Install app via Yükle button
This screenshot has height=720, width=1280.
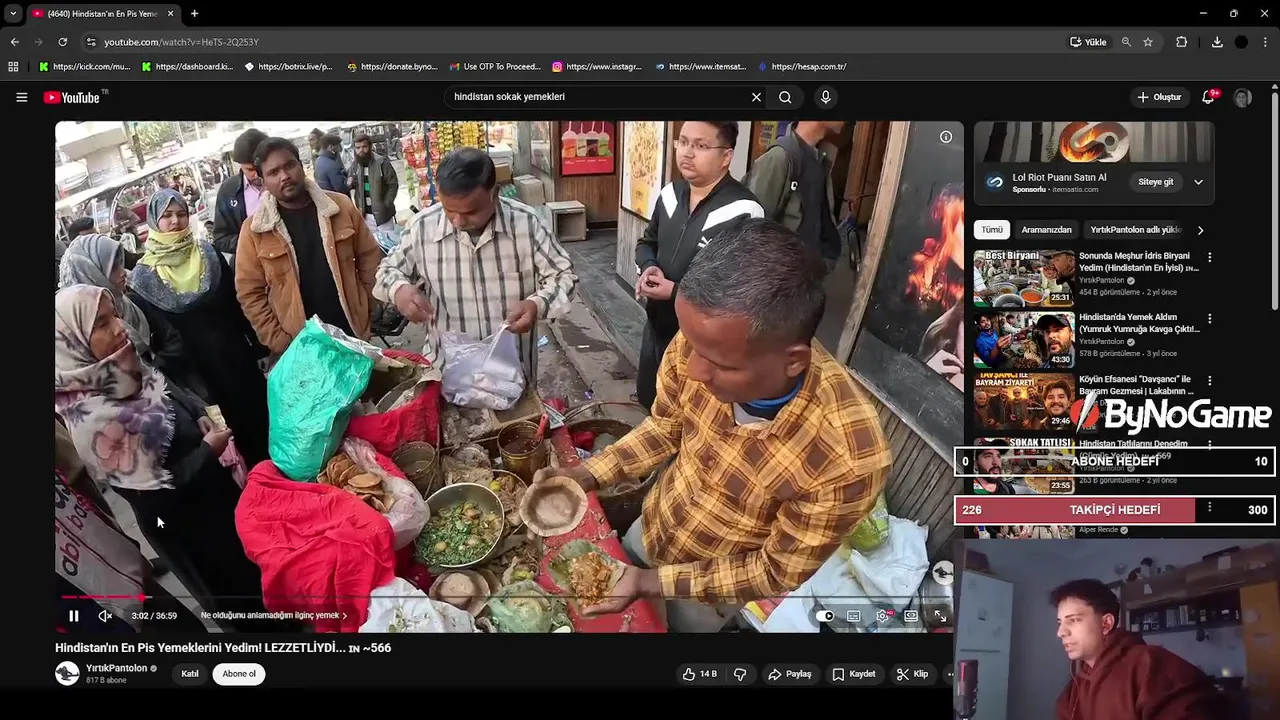[1088, 42]
